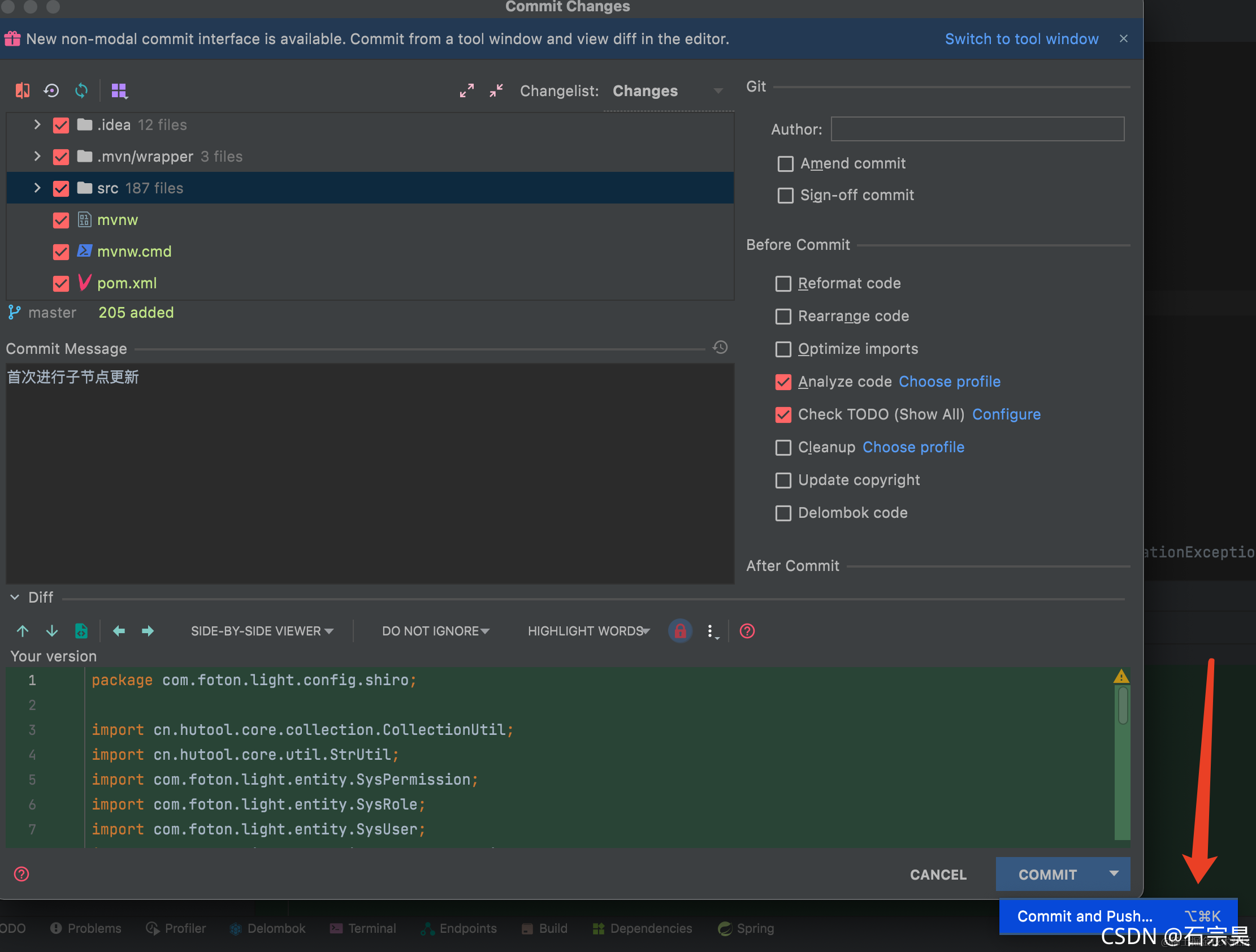
Task: Uncheck the .mvn/wrapper folder checkbox
Action: tap(60, 157)
